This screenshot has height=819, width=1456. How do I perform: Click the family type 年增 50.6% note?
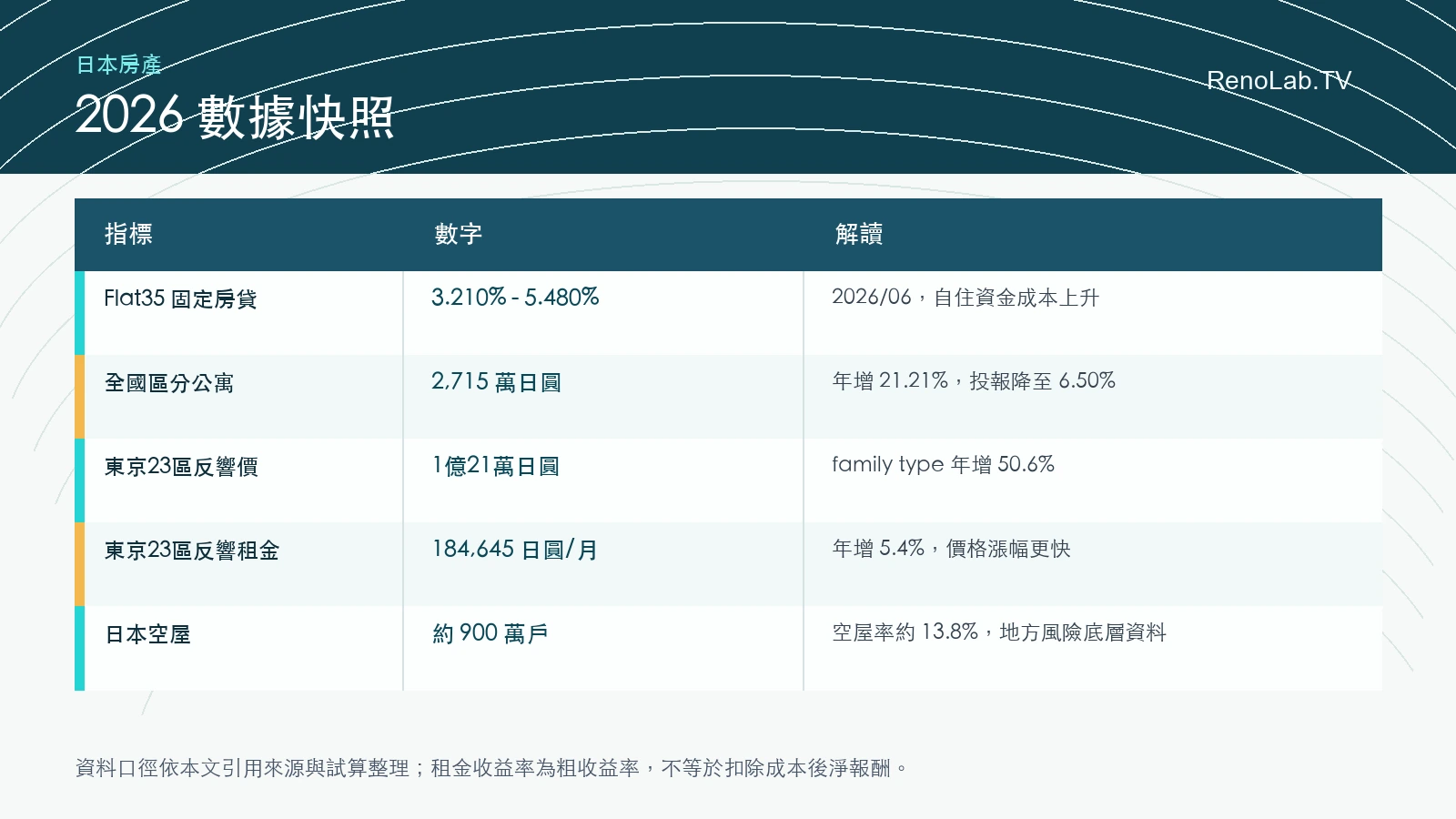943,464
